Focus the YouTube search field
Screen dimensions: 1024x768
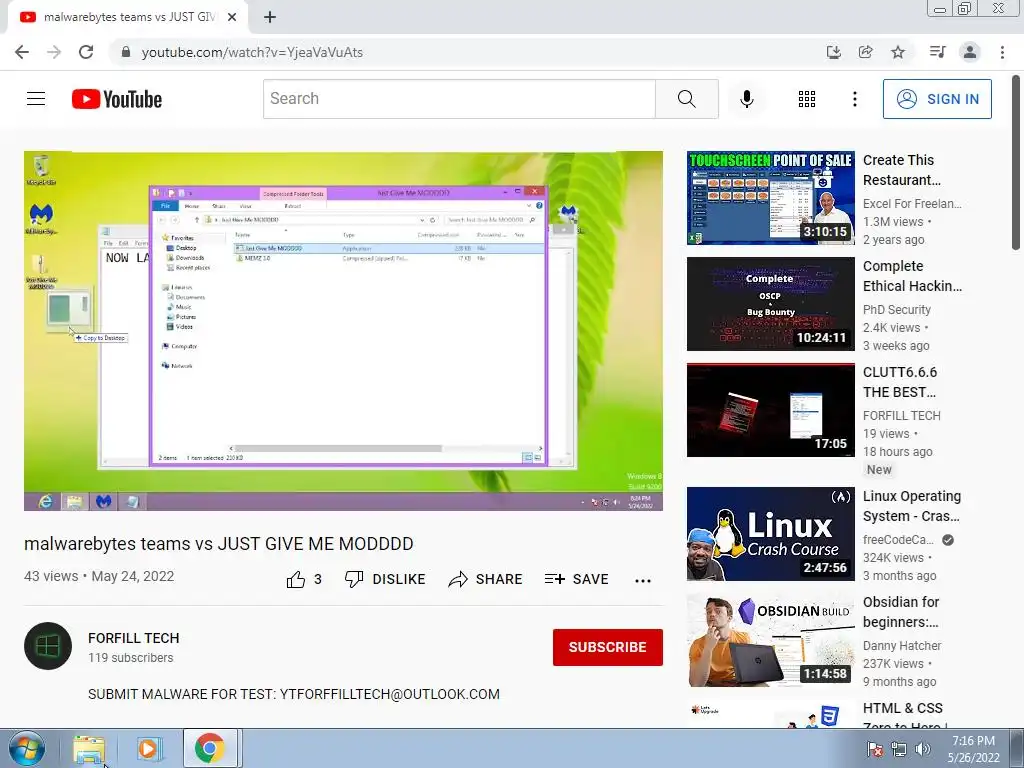[459, 99]
